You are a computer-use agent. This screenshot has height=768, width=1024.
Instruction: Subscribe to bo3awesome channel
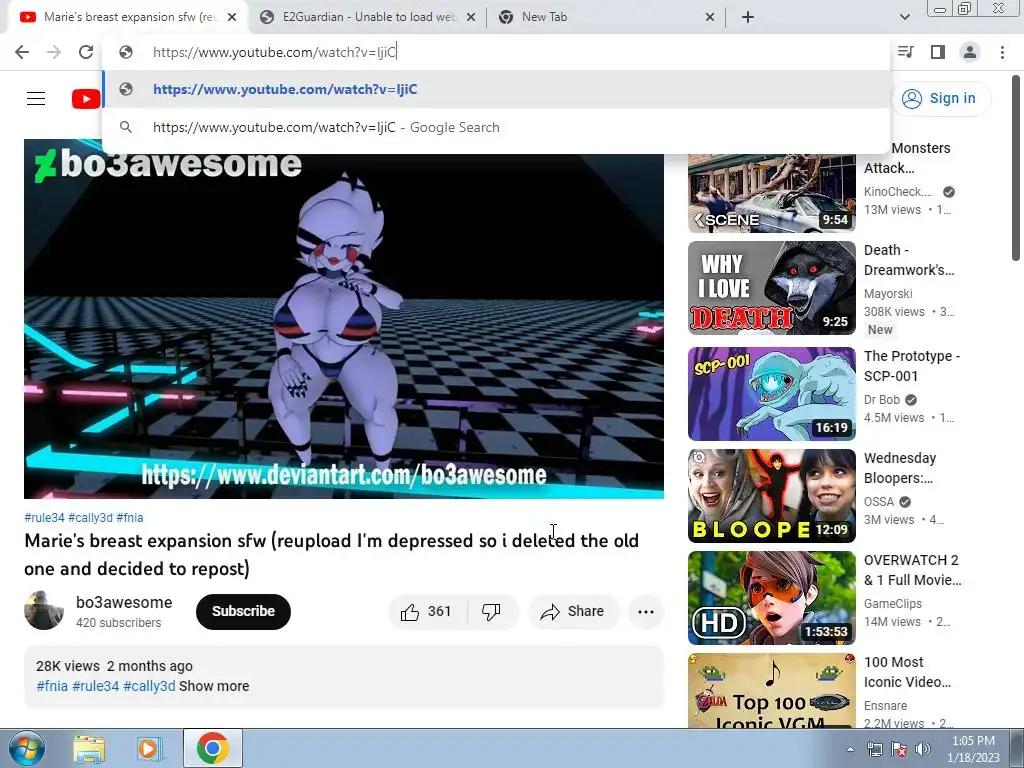(243, 612)
